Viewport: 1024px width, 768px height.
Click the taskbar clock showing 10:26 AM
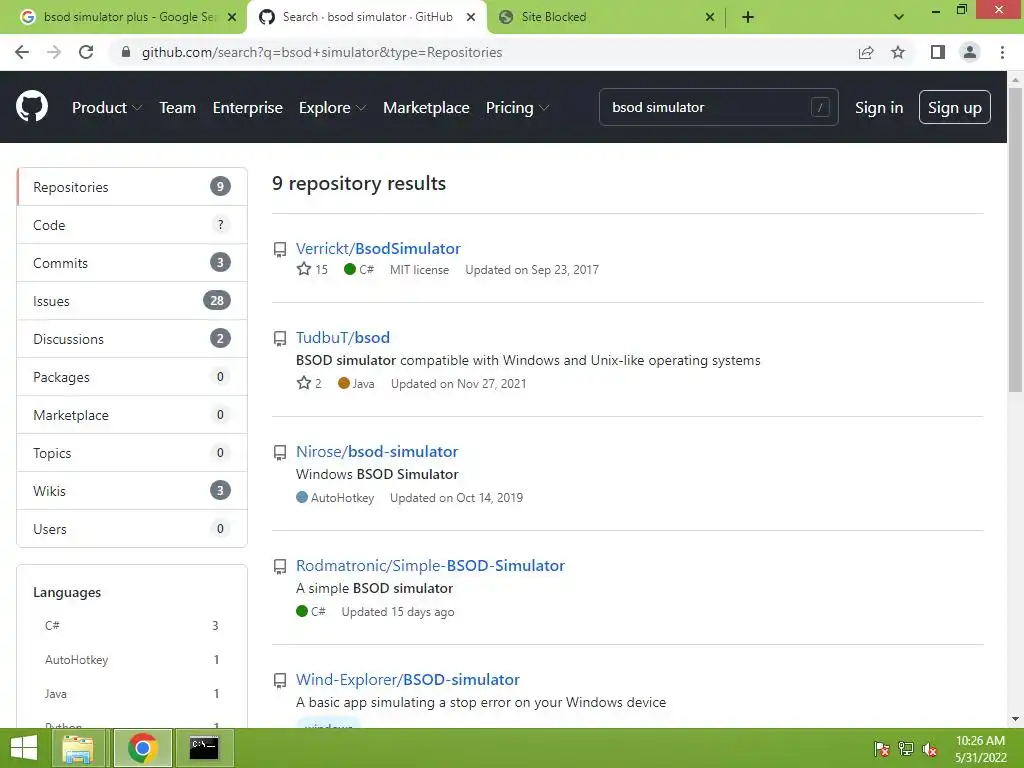coord(980,741)
